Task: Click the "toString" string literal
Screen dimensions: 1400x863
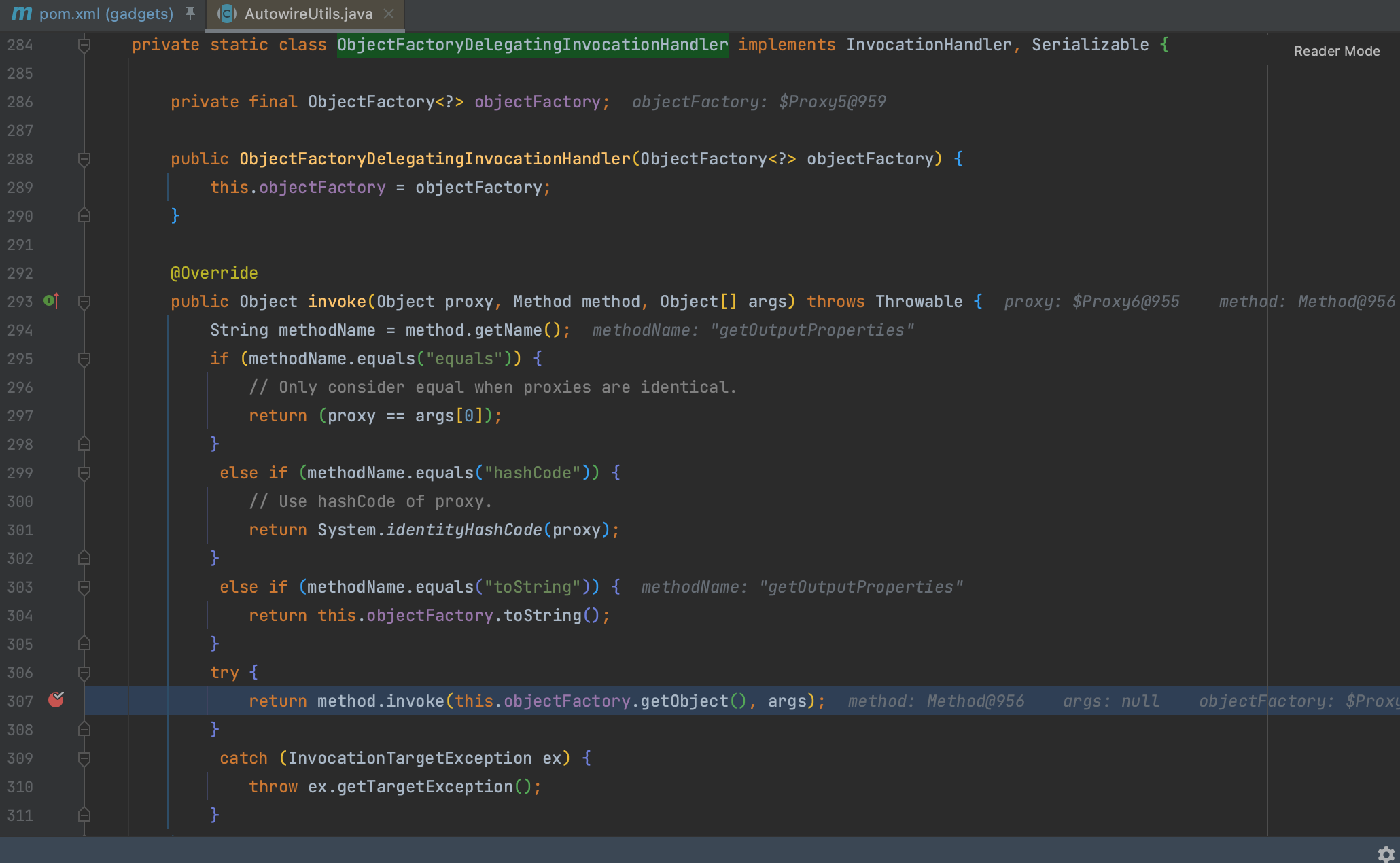Action: 532,587
